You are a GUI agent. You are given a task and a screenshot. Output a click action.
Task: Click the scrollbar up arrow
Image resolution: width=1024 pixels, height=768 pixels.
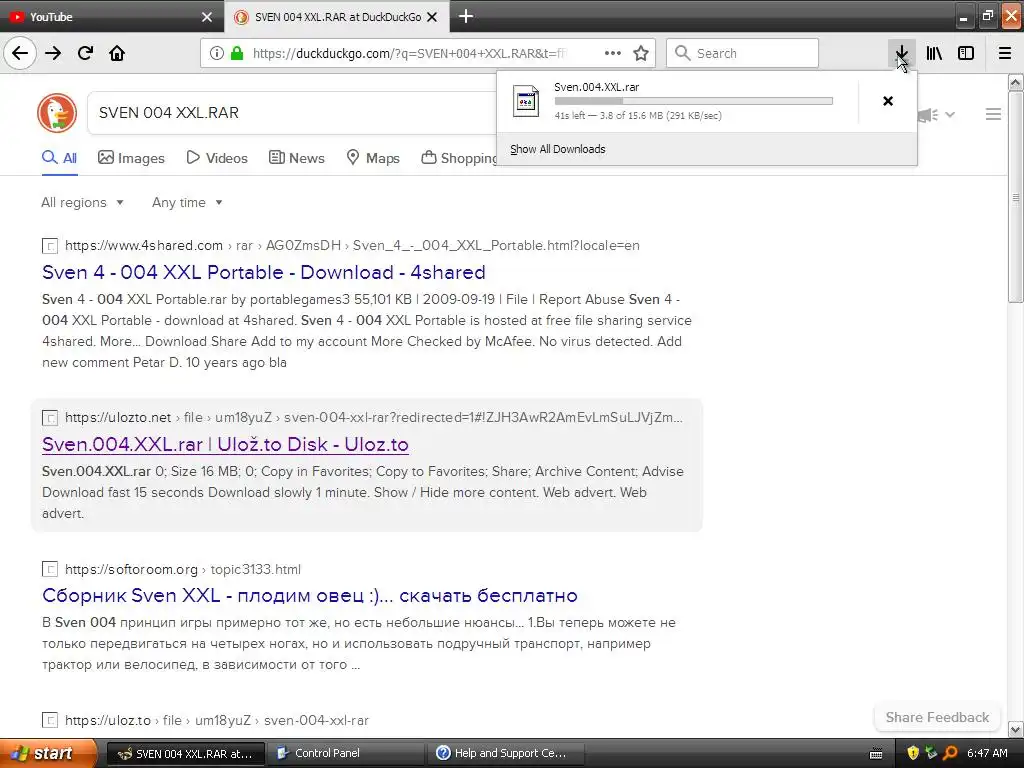(1016, 82)
